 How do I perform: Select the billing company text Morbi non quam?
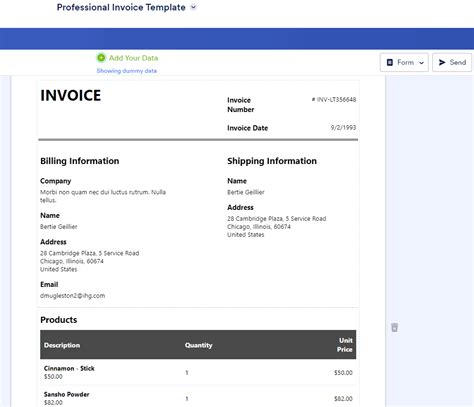(x=103, y=196)
